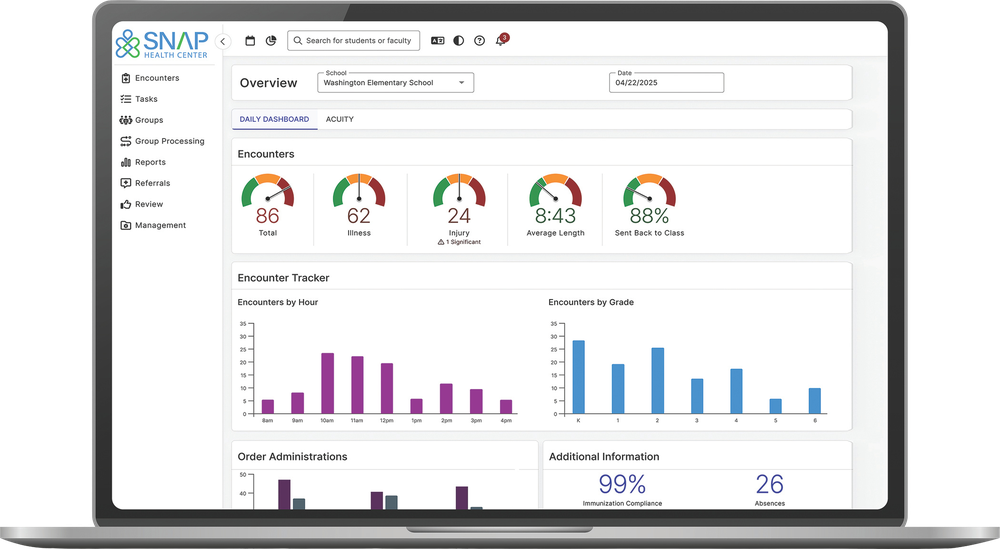Click the 'Overview' page title

(268, 83)
